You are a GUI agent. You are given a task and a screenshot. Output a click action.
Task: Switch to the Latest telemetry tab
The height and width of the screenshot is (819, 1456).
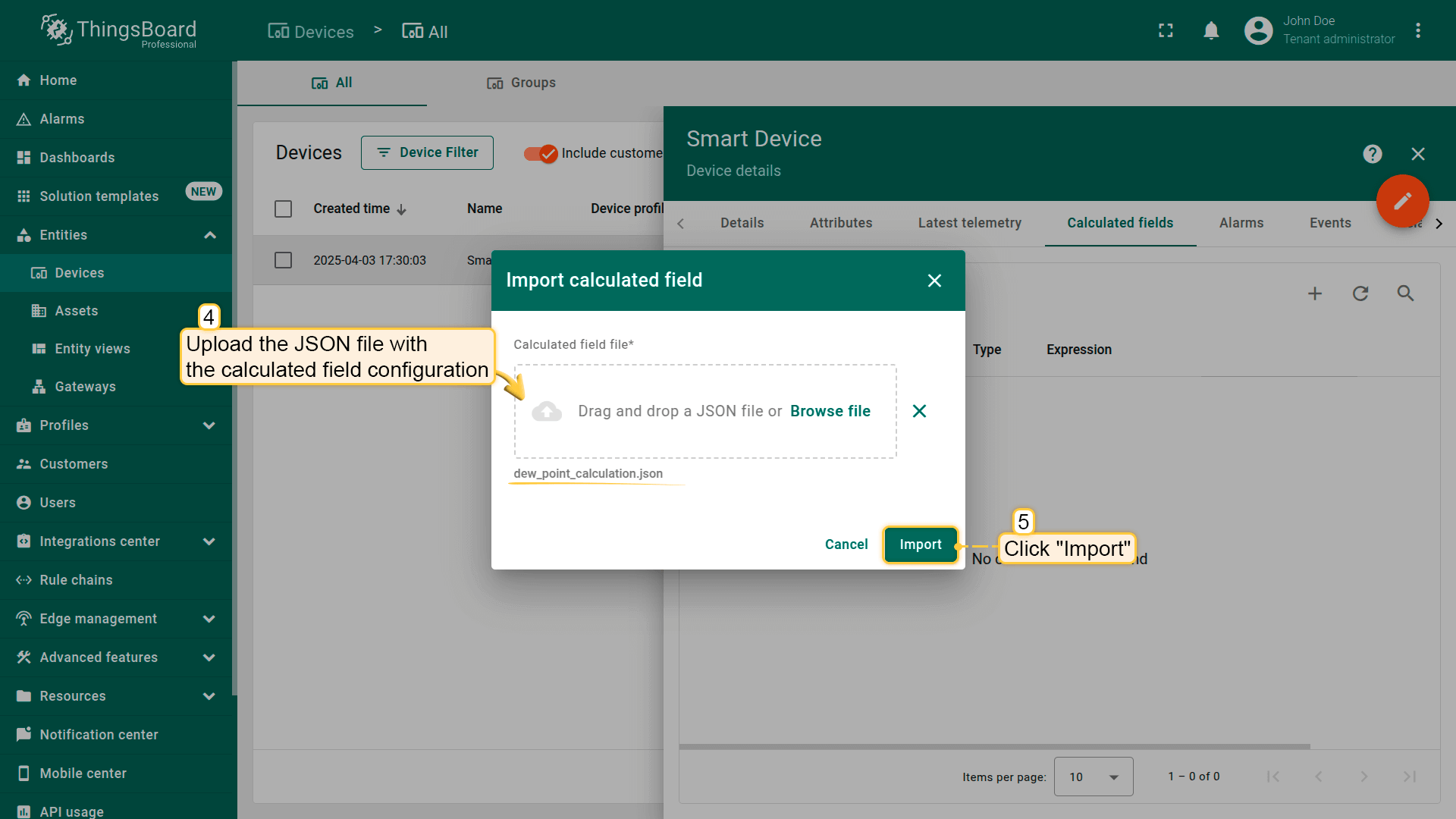point(969,223)
